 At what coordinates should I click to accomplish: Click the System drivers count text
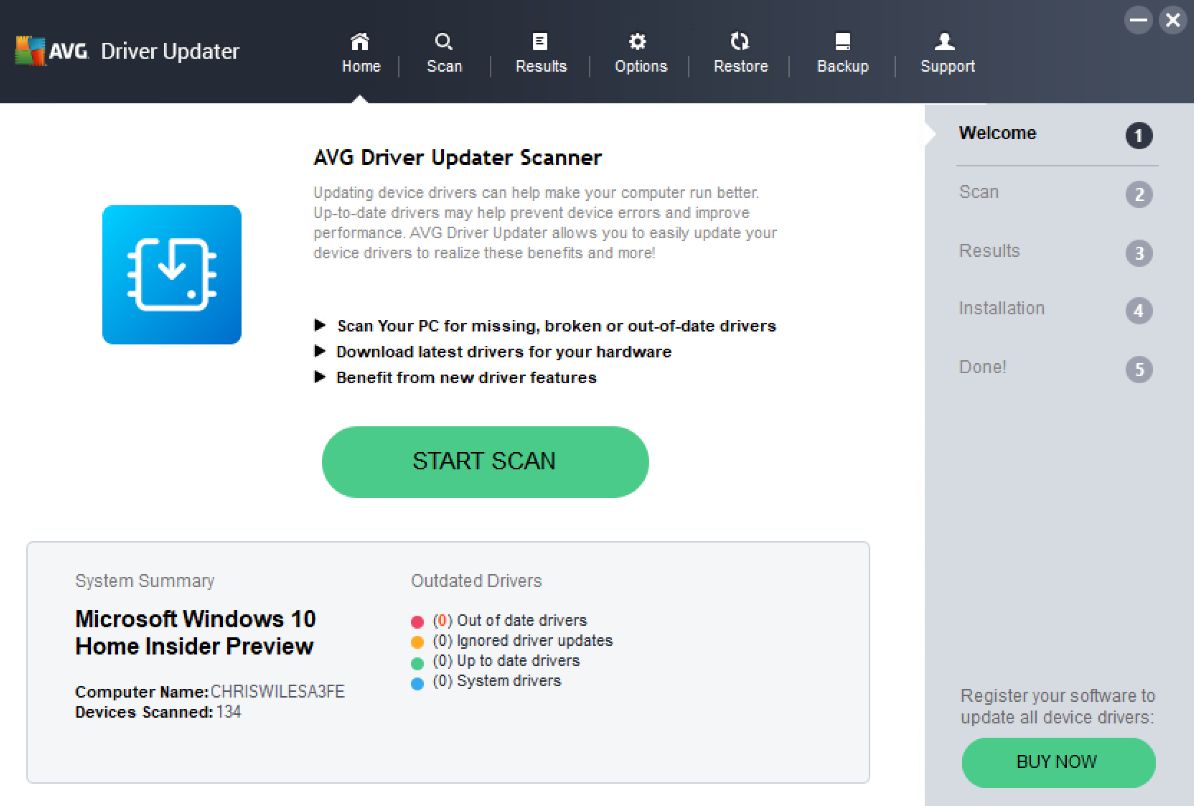(x=496, y=681)
